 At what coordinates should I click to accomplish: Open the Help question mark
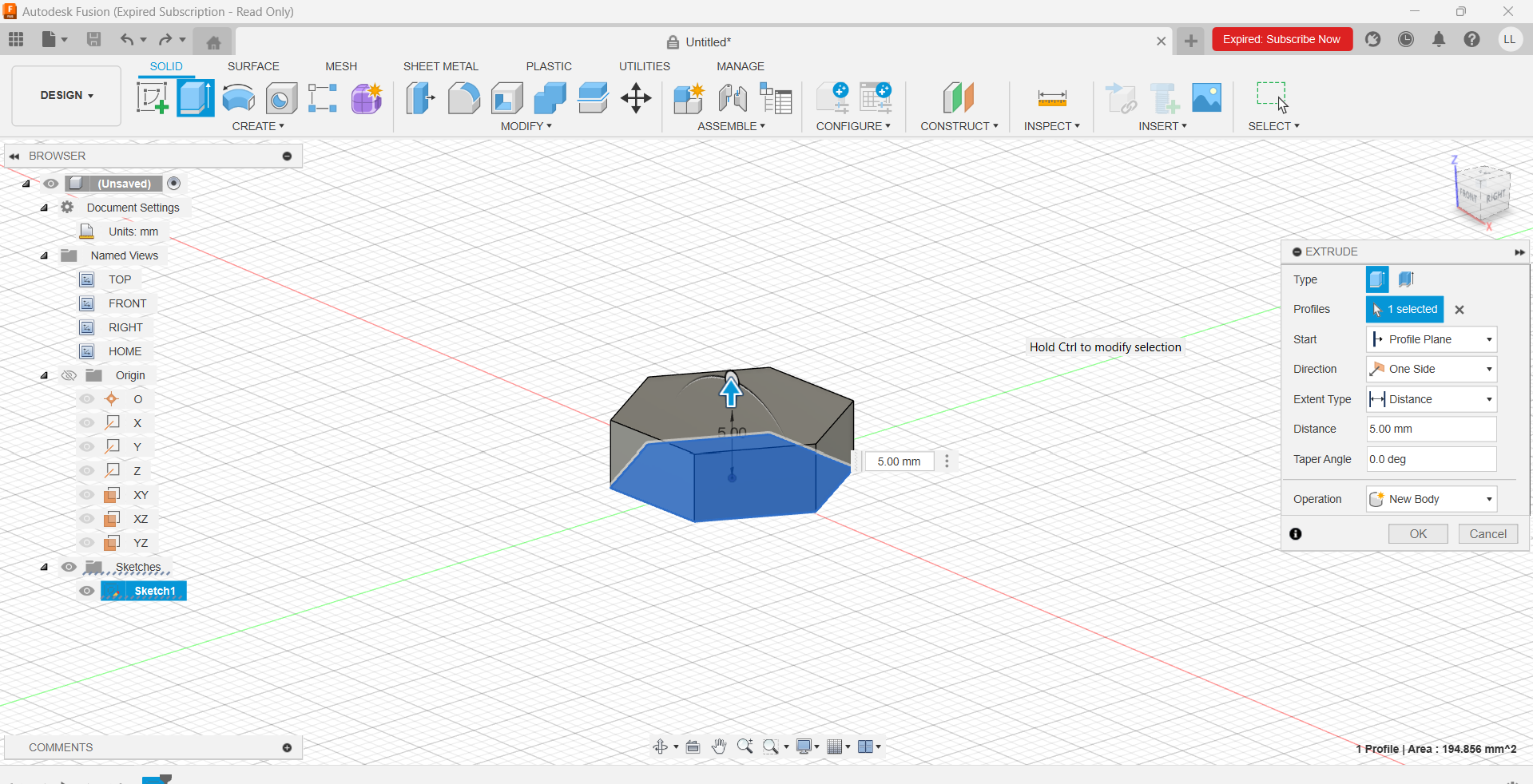pyautogui.click(x=1471, y=39)
